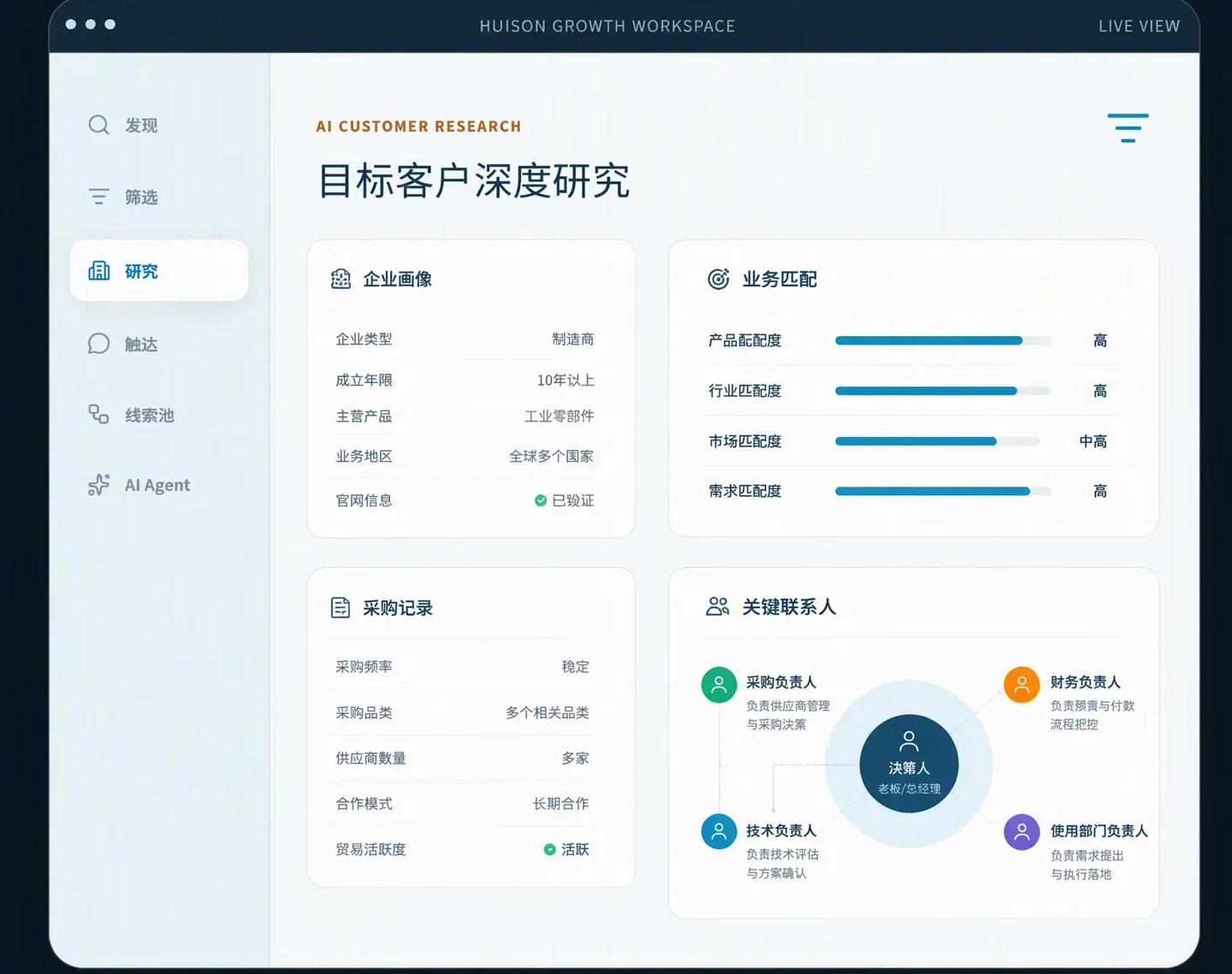Click the 主营产品 row label
The width and height of the screenshot is (1232, 974).
(364, 416)
